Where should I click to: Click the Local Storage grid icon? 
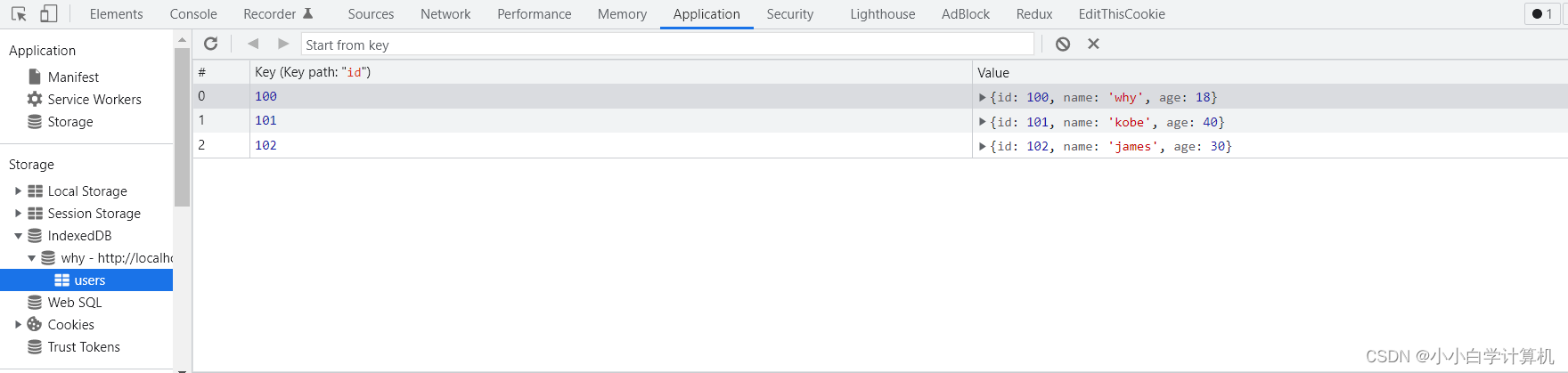pyautogui.click(x=35, y=191)
